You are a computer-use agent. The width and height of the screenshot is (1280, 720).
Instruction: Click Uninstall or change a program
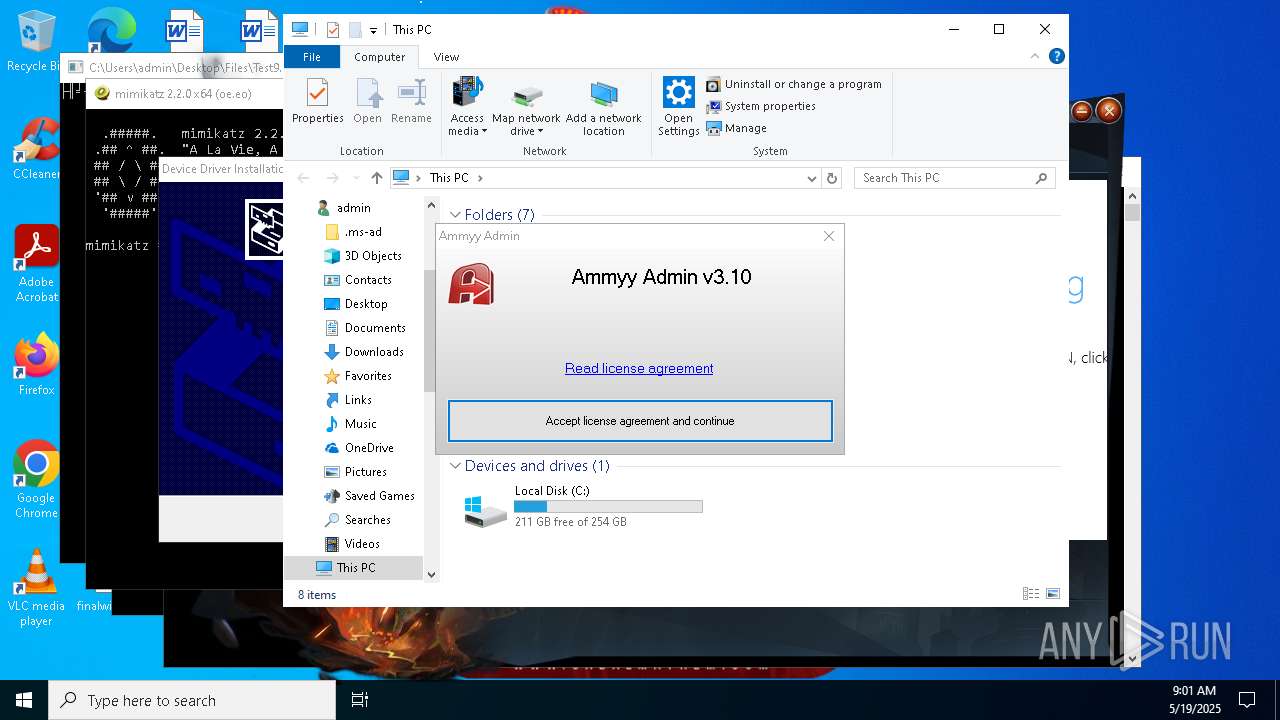pos(794,84)
